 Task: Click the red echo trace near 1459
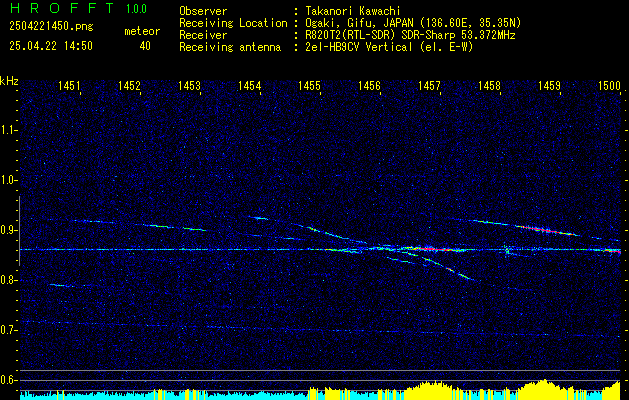pyautogui.click(x=548, y=230)
